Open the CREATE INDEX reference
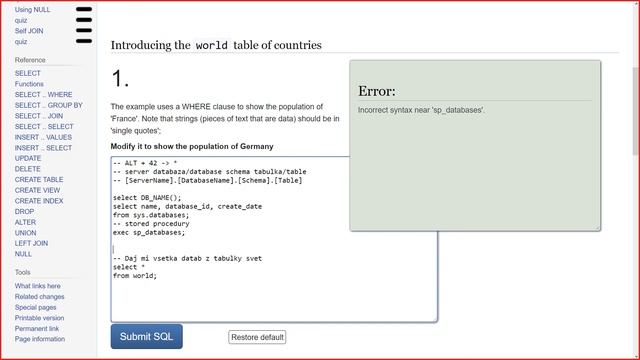 pos(39,201)
